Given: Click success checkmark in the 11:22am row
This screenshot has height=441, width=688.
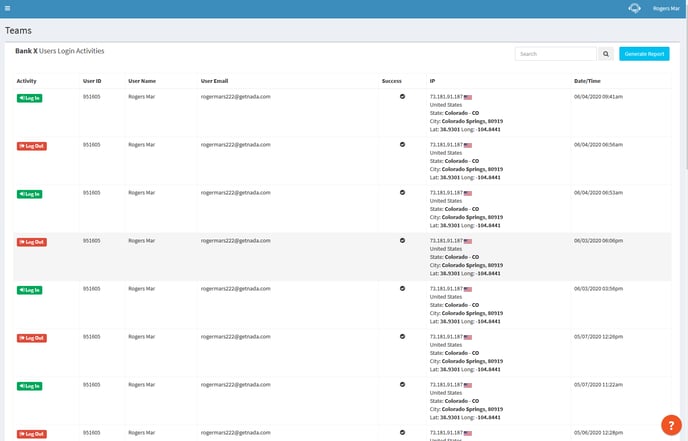Looking at the screenshot, I should click(x=402, y=385).
